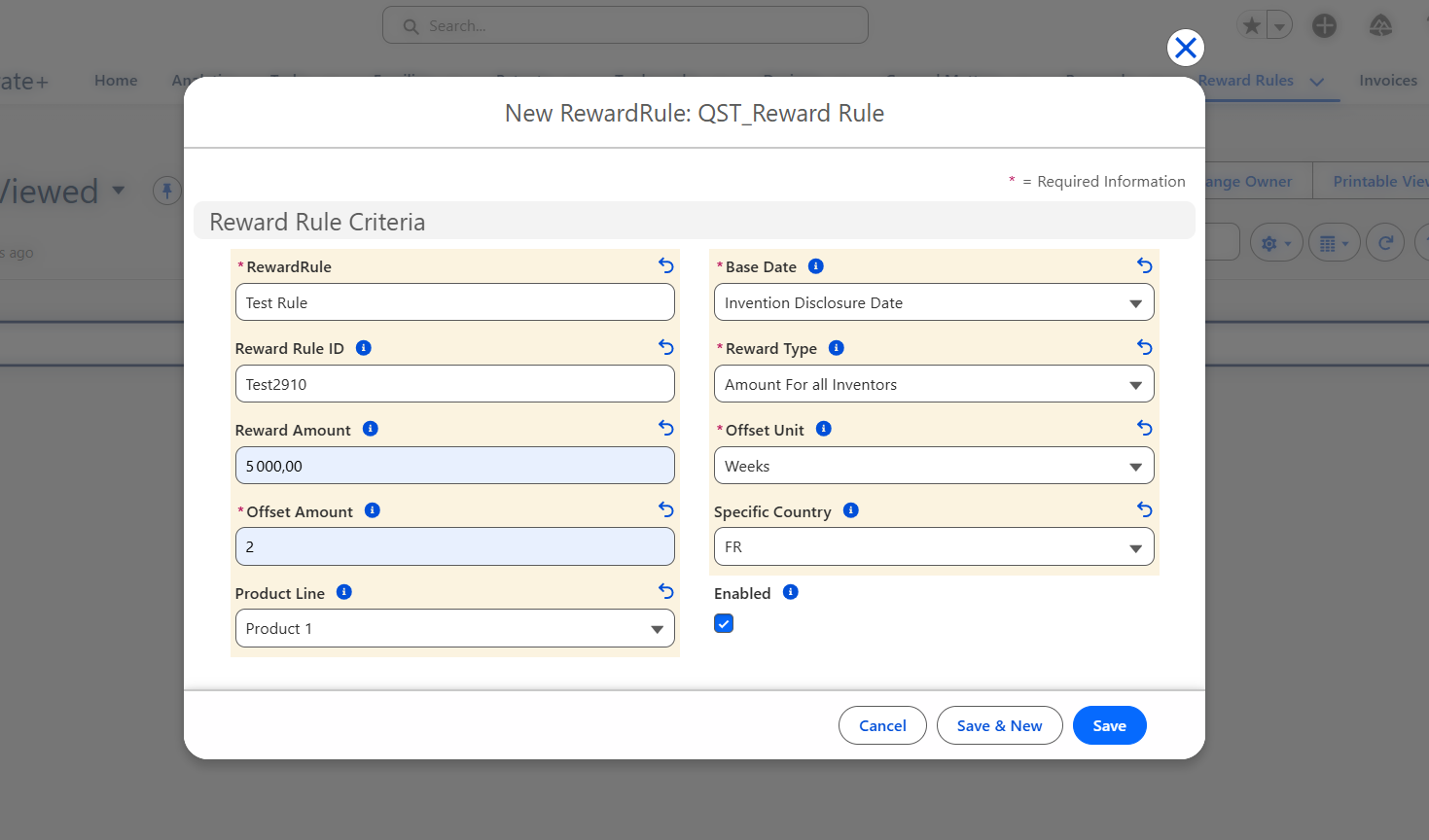Click info icon beside Reward Amount
The image size is (1429, 840).
371,429
